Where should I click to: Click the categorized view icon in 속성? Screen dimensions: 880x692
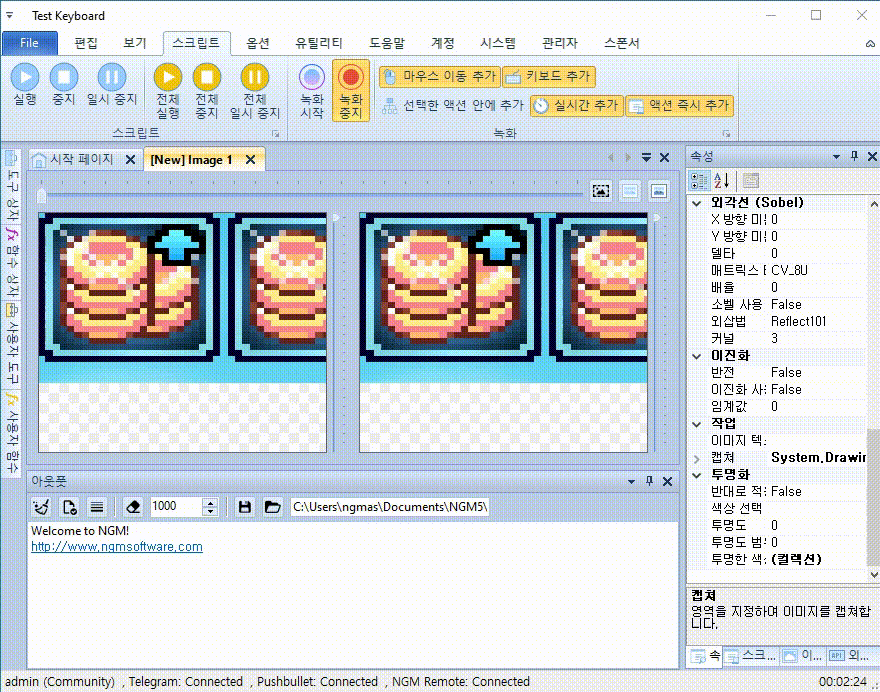coord(700,181)
